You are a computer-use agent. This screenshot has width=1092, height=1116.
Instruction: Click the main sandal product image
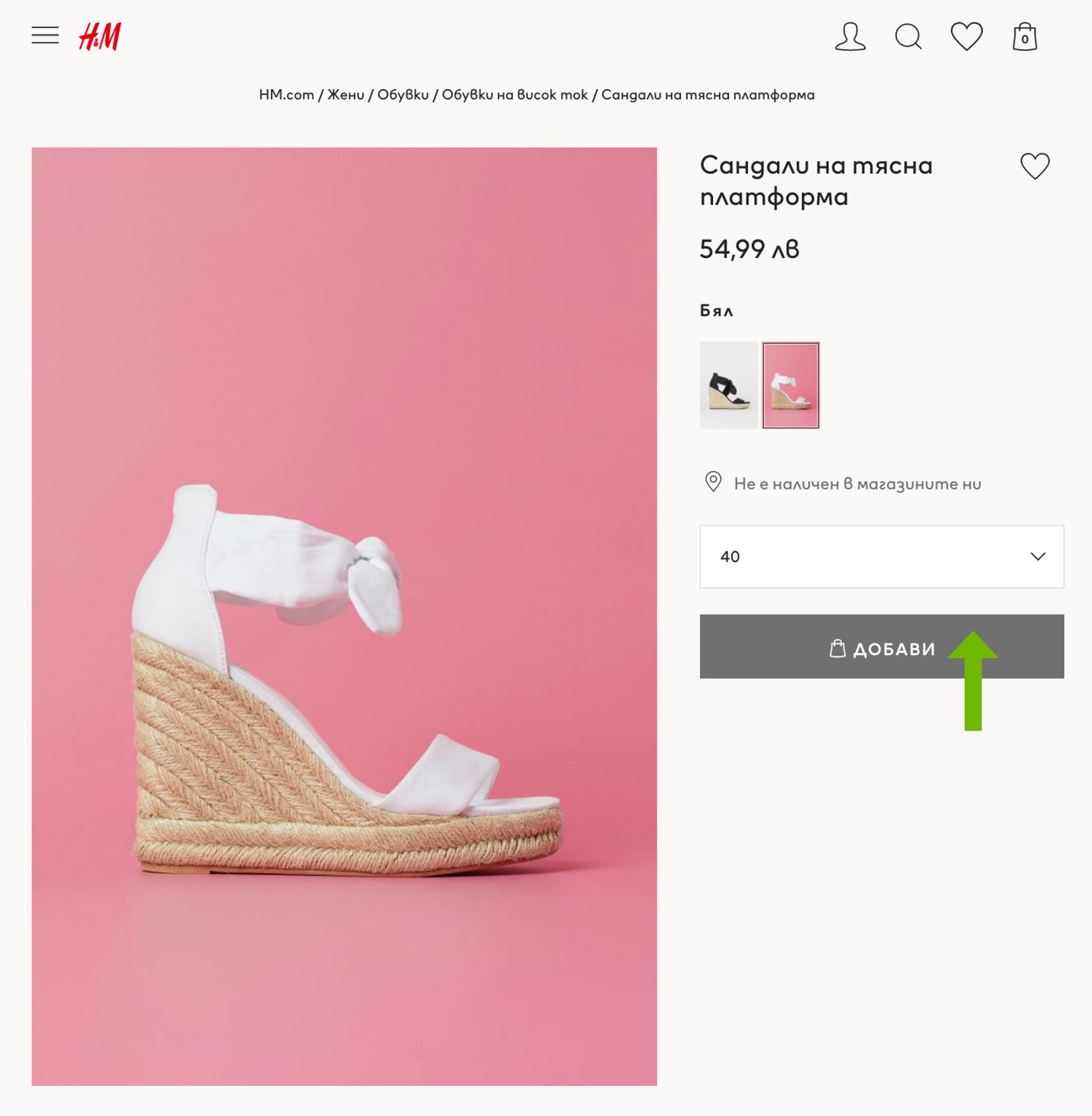344,616
